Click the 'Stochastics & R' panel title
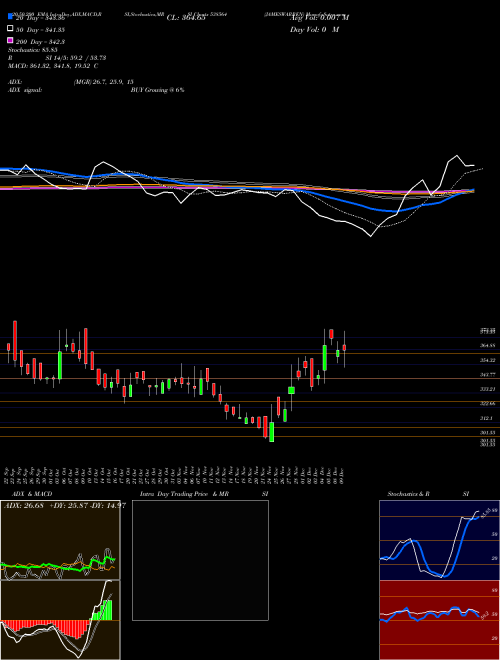 coord(408,494)
